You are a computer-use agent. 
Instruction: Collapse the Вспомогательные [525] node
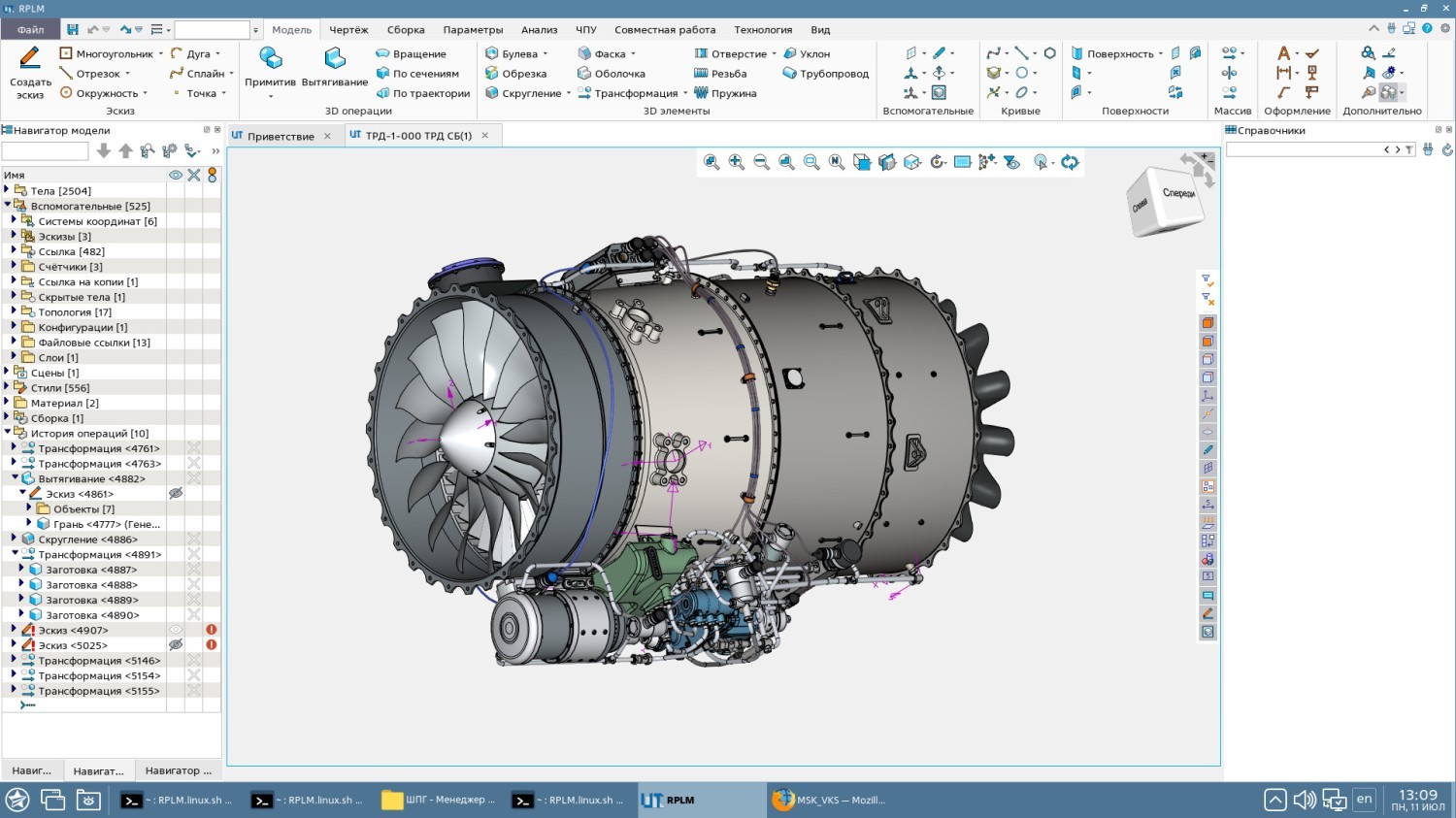(7, 206)
